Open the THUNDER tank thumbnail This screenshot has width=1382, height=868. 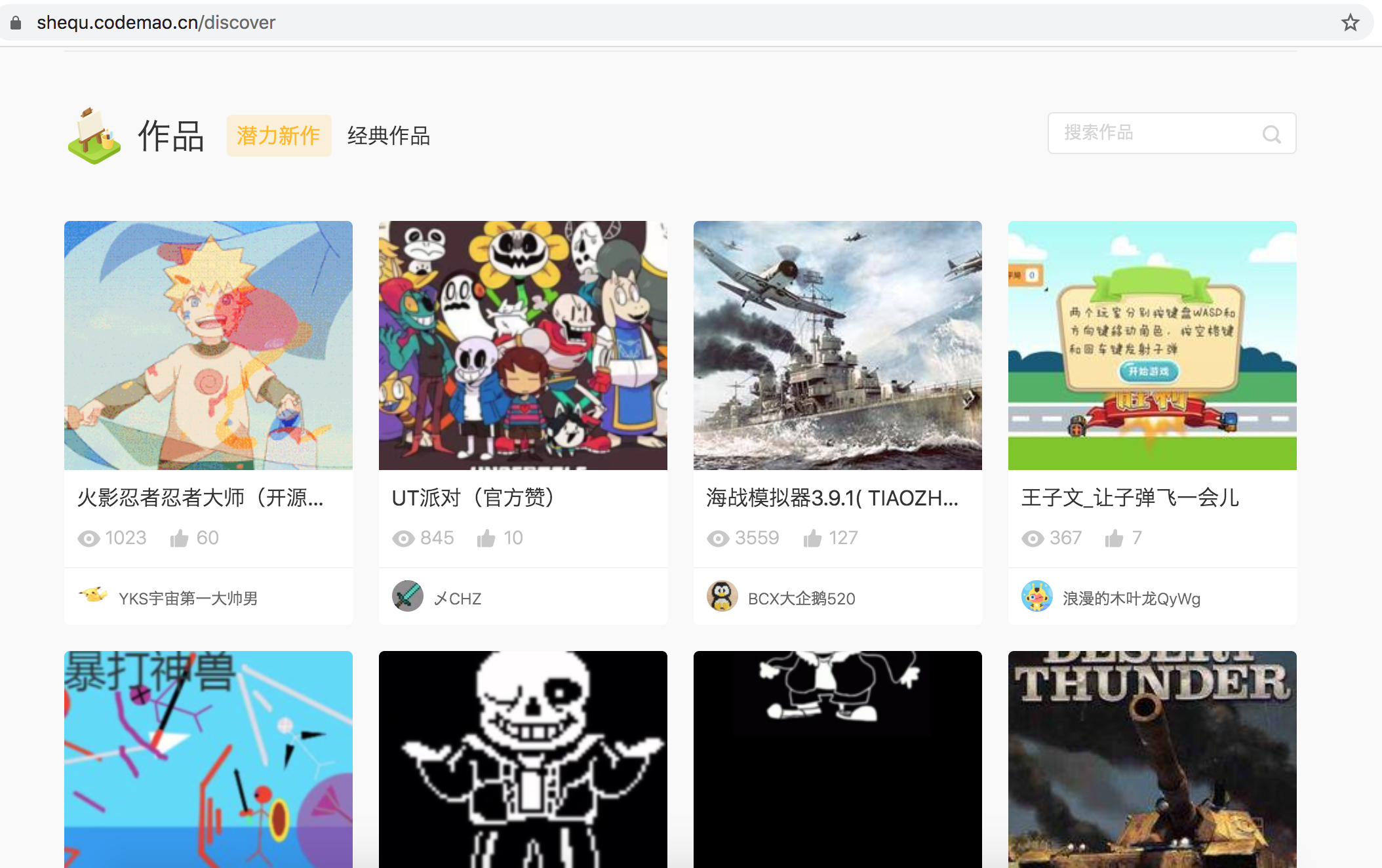coord(1153,759)
